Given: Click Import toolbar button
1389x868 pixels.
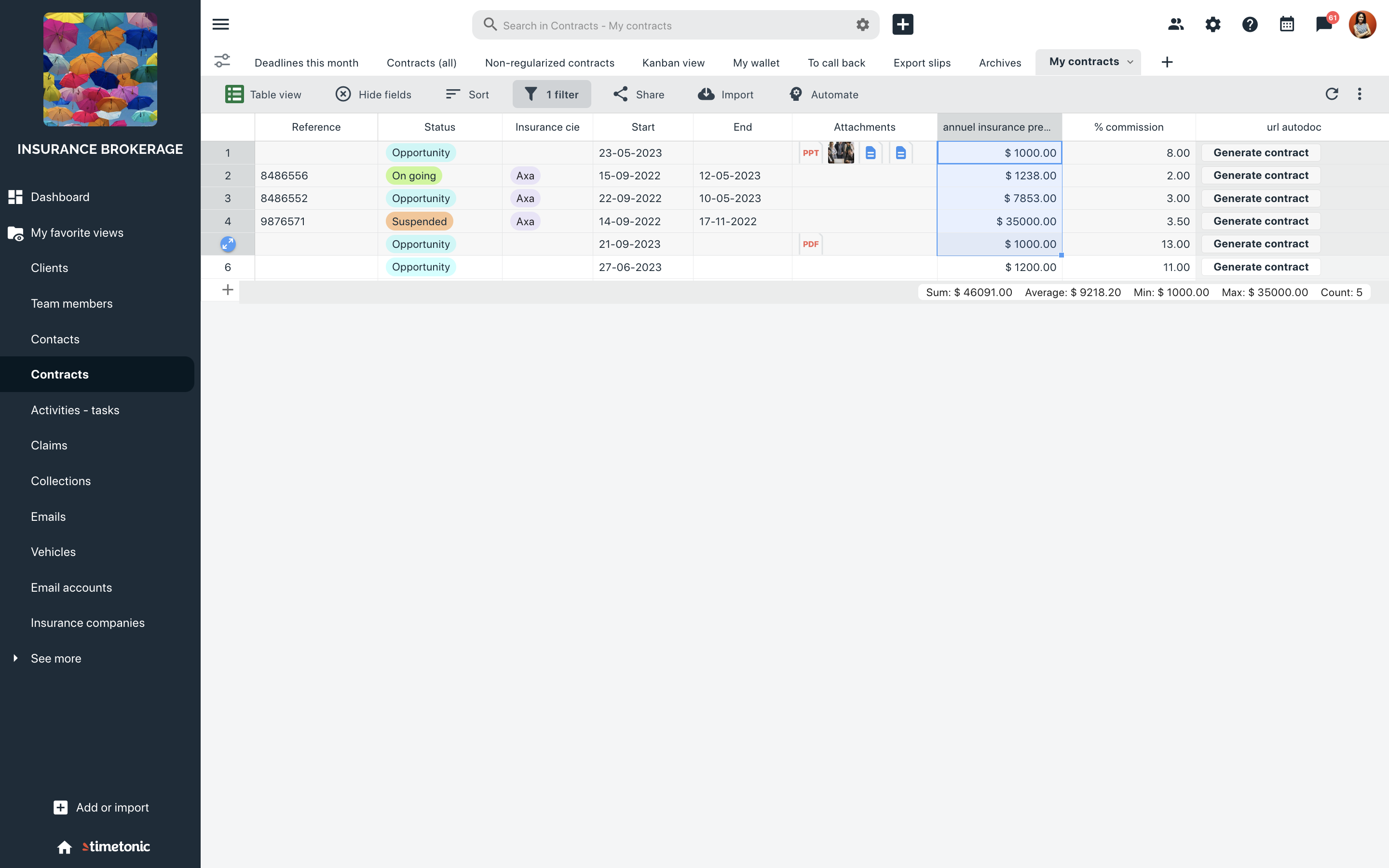Looking at the screenshot, I should (725, 94).
